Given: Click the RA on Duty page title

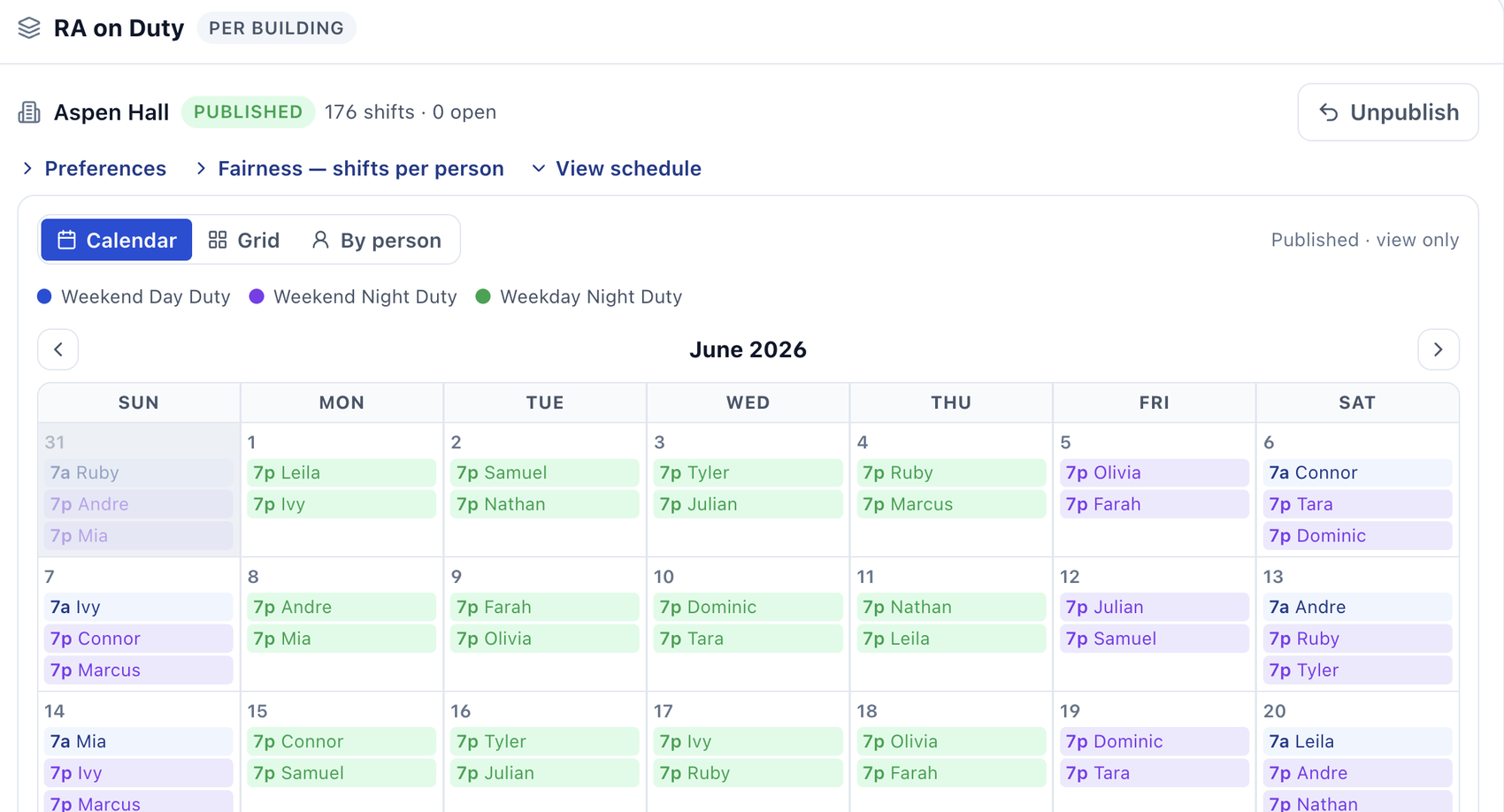Looking at the screenshot, I should tap(119, 28).
